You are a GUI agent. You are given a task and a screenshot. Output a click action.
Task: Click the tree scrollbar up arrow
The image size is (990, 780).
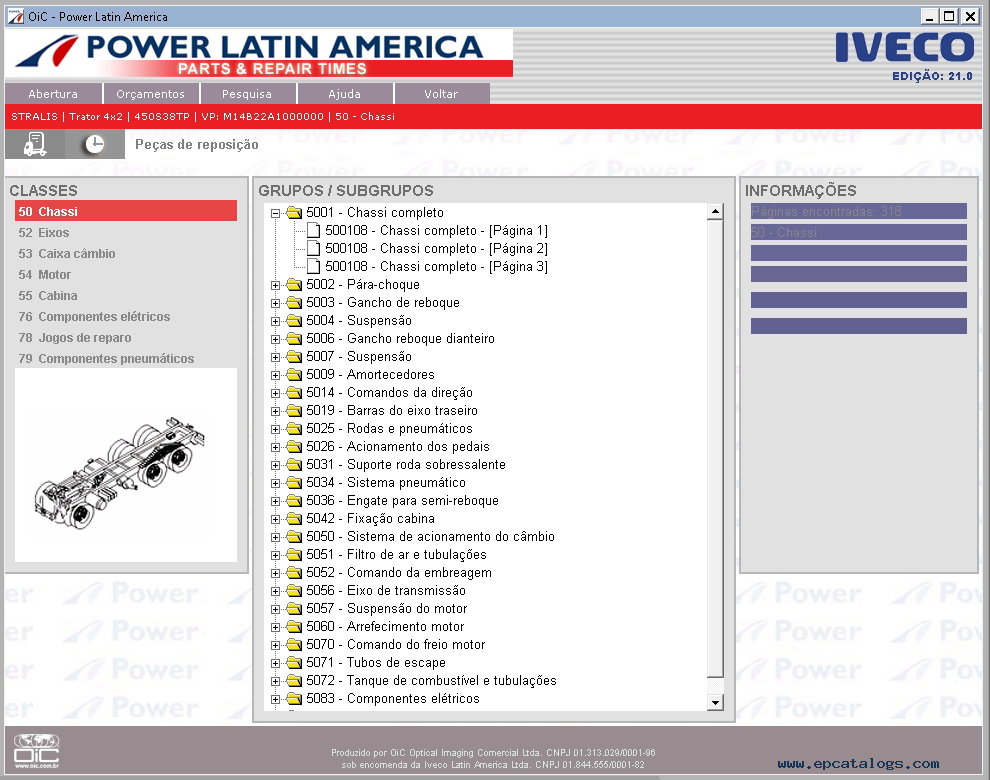715,212
